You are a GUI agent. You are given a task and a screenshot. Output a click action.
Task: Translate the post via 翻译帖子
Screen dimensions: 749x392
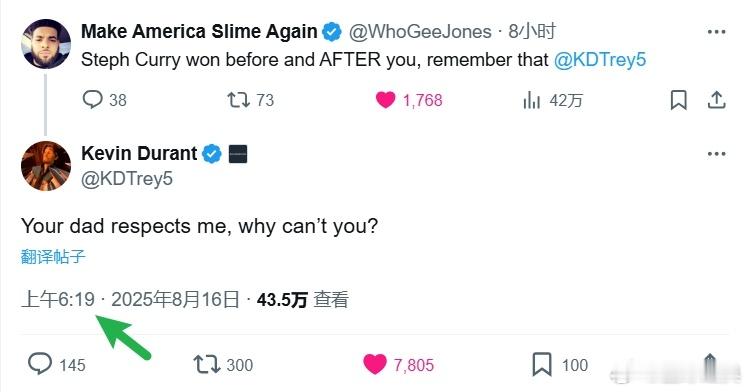[x=53, y=256]
